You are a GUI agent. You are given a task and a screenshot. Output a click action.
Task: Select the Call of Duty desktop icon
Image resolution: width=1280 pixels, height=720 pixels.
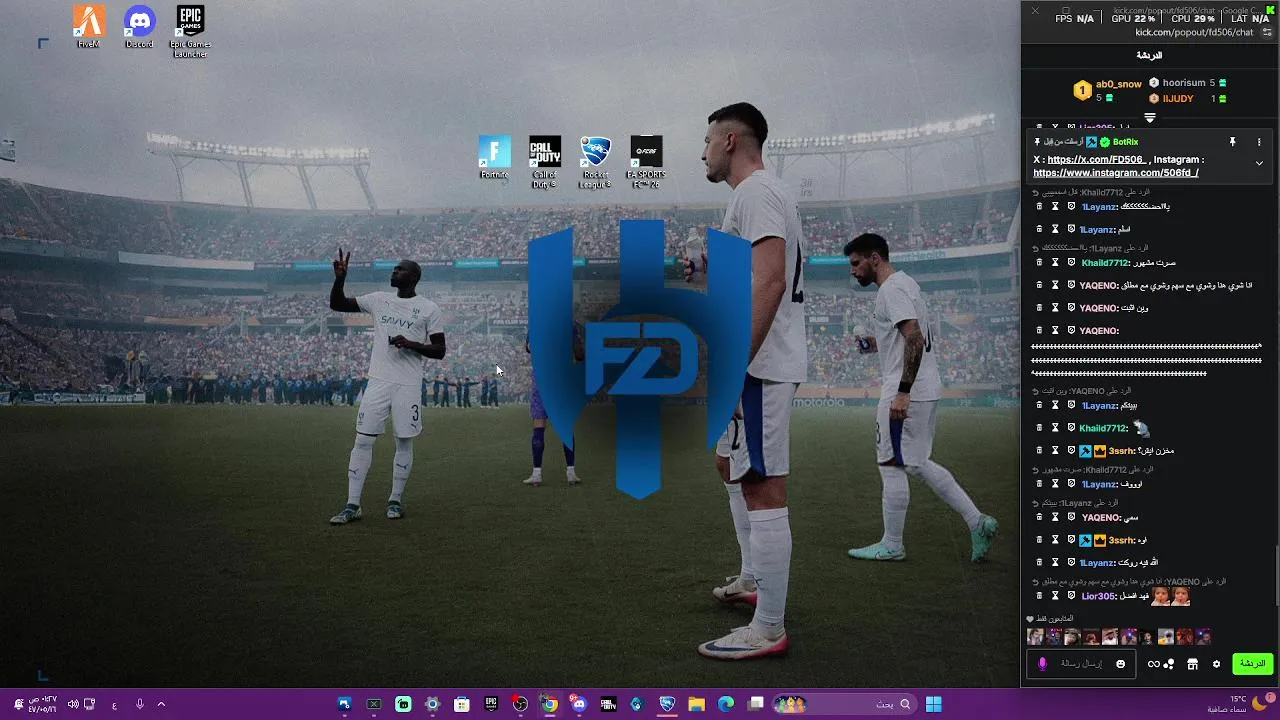[545, 163]
